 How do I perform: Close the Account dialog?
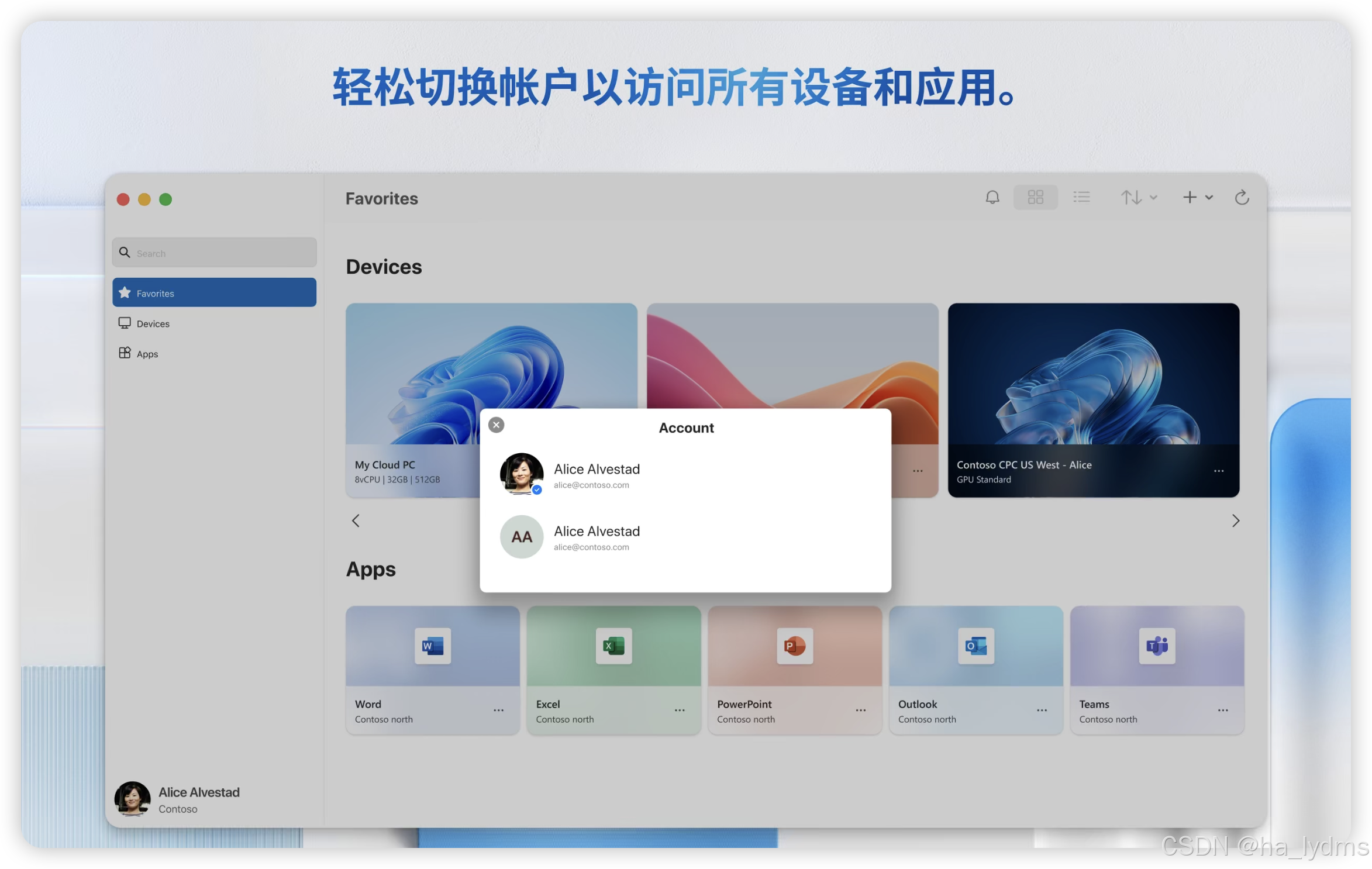click(x=496, y=425)
